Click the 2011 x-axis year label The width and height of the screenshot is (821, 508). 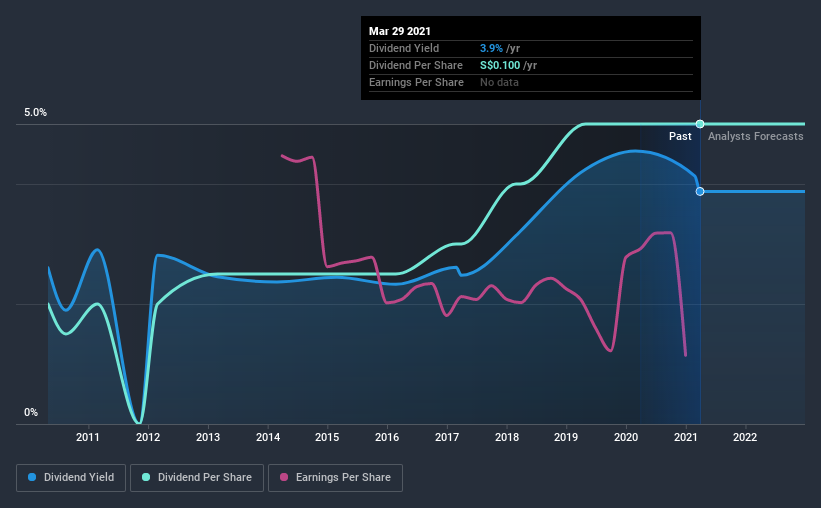88,437
